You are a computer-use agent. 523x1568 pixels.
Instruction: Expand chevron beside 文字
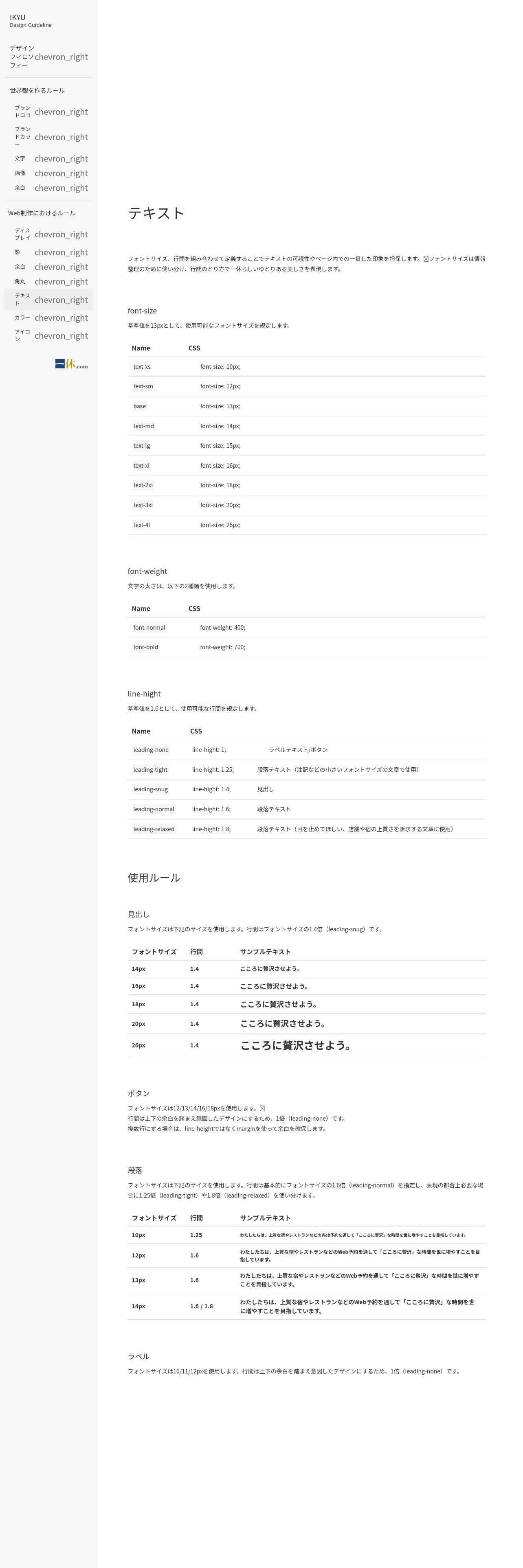pos(61,159)
